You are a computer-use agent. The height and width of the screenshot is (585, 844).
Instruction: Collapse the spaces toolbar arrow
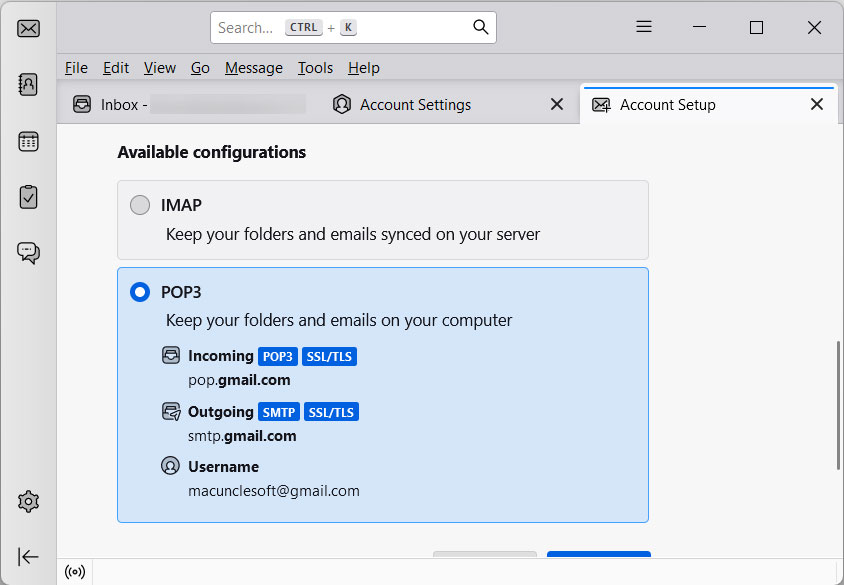28,557
